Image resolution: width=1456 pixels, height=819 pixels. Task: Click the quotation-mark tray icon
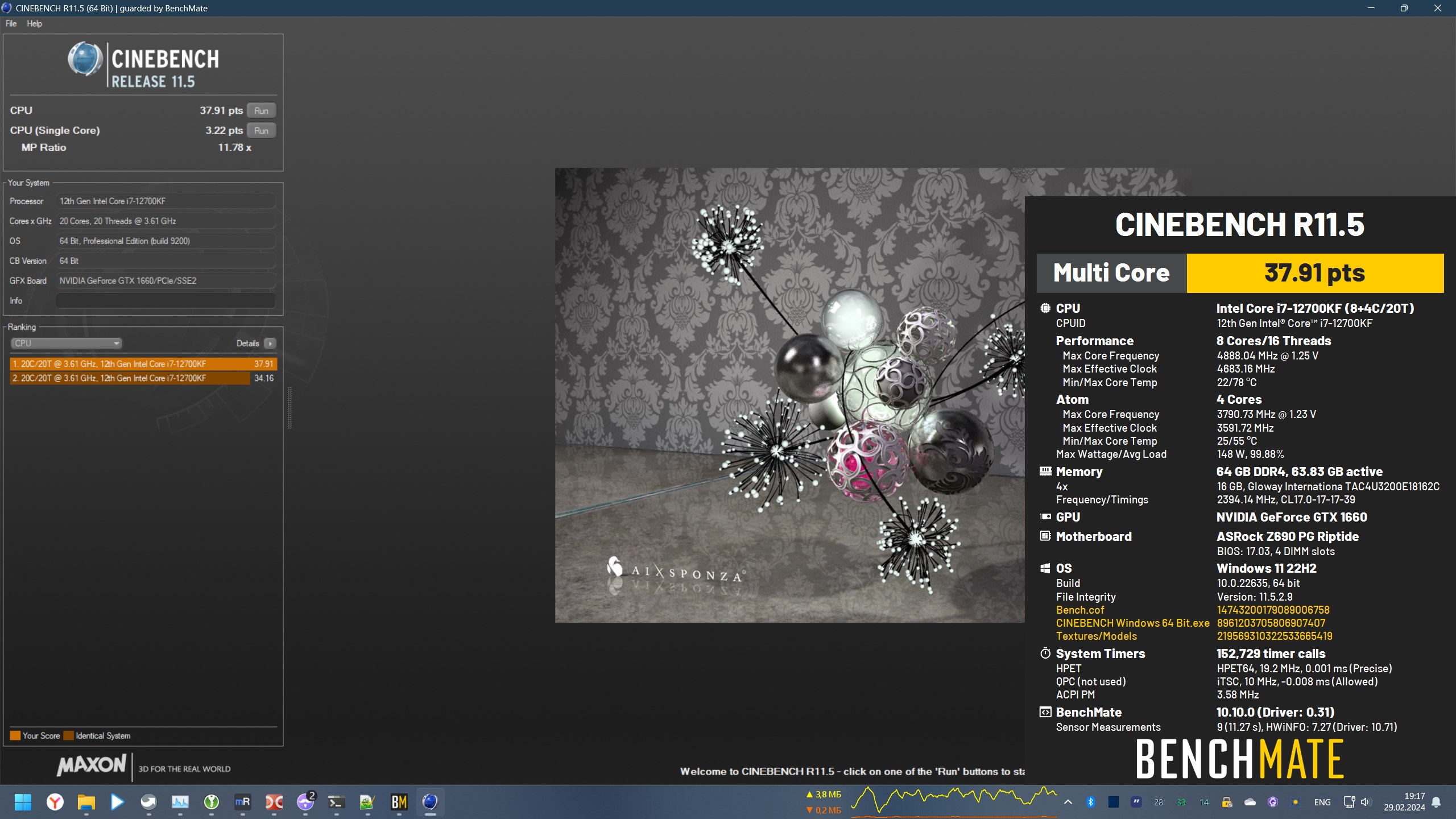[1136, 802]
